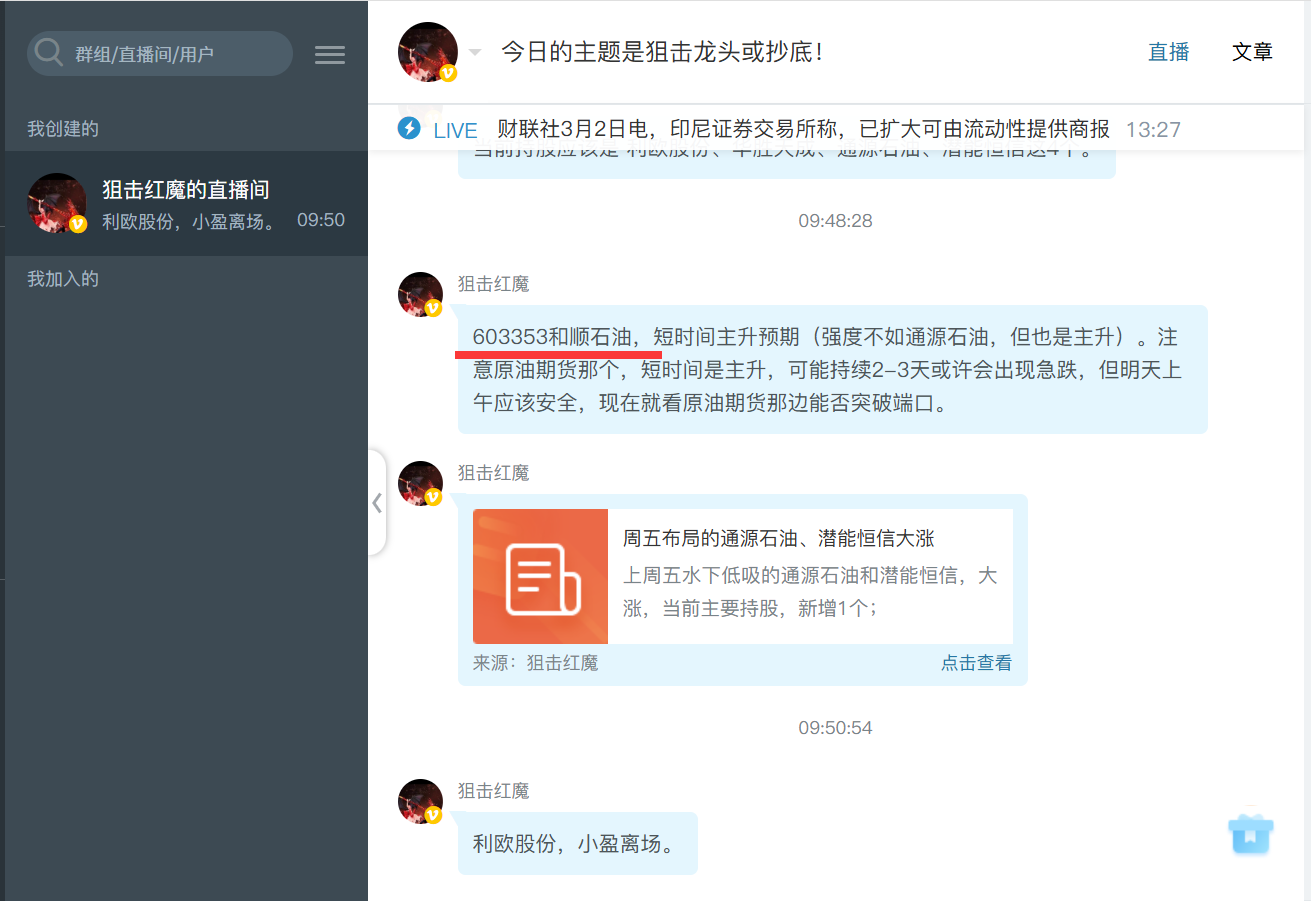1311x901 pixels.
Task: Click the lightning LIVE news icon
Action: click(x=409, y=129)
